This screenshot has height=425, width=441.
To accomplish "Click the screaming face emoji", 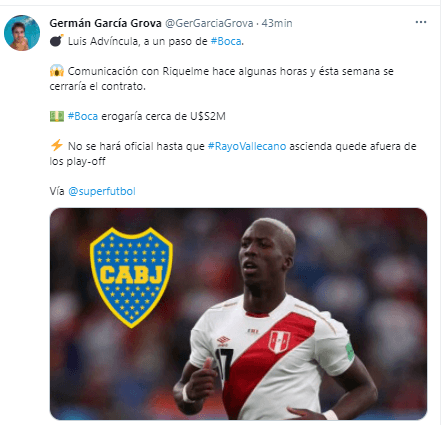I will click(57, 71).
